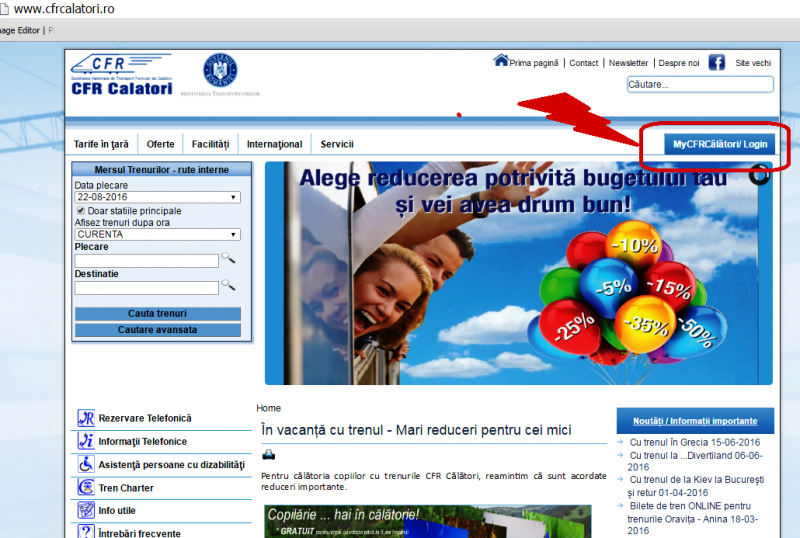The width and height of the screenshot is (800, 538).
Task: Expand the CURENTA hour dropdown
Action: coord(157,234)
